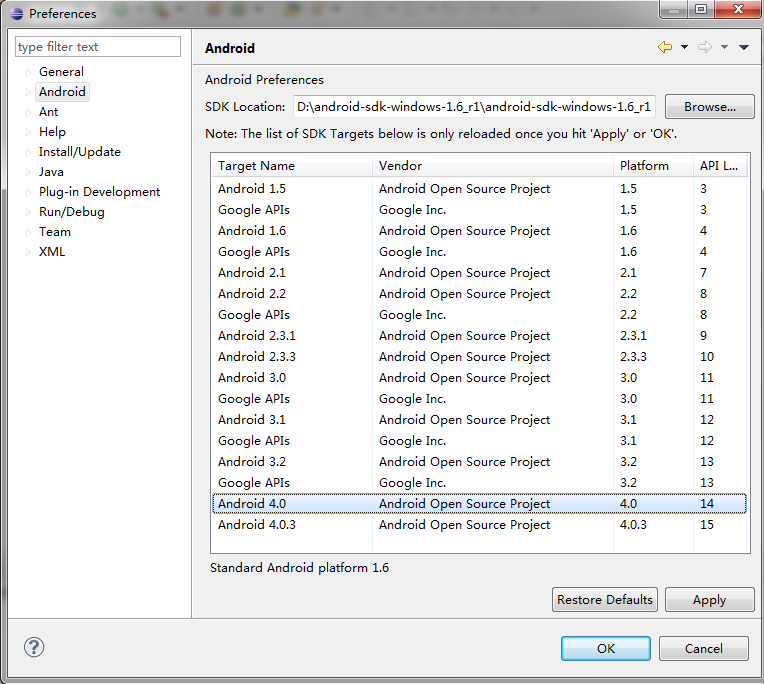Expand the Java preferences node
The height and width of the screenshot is (684, 764).
(x=28, y=172)
